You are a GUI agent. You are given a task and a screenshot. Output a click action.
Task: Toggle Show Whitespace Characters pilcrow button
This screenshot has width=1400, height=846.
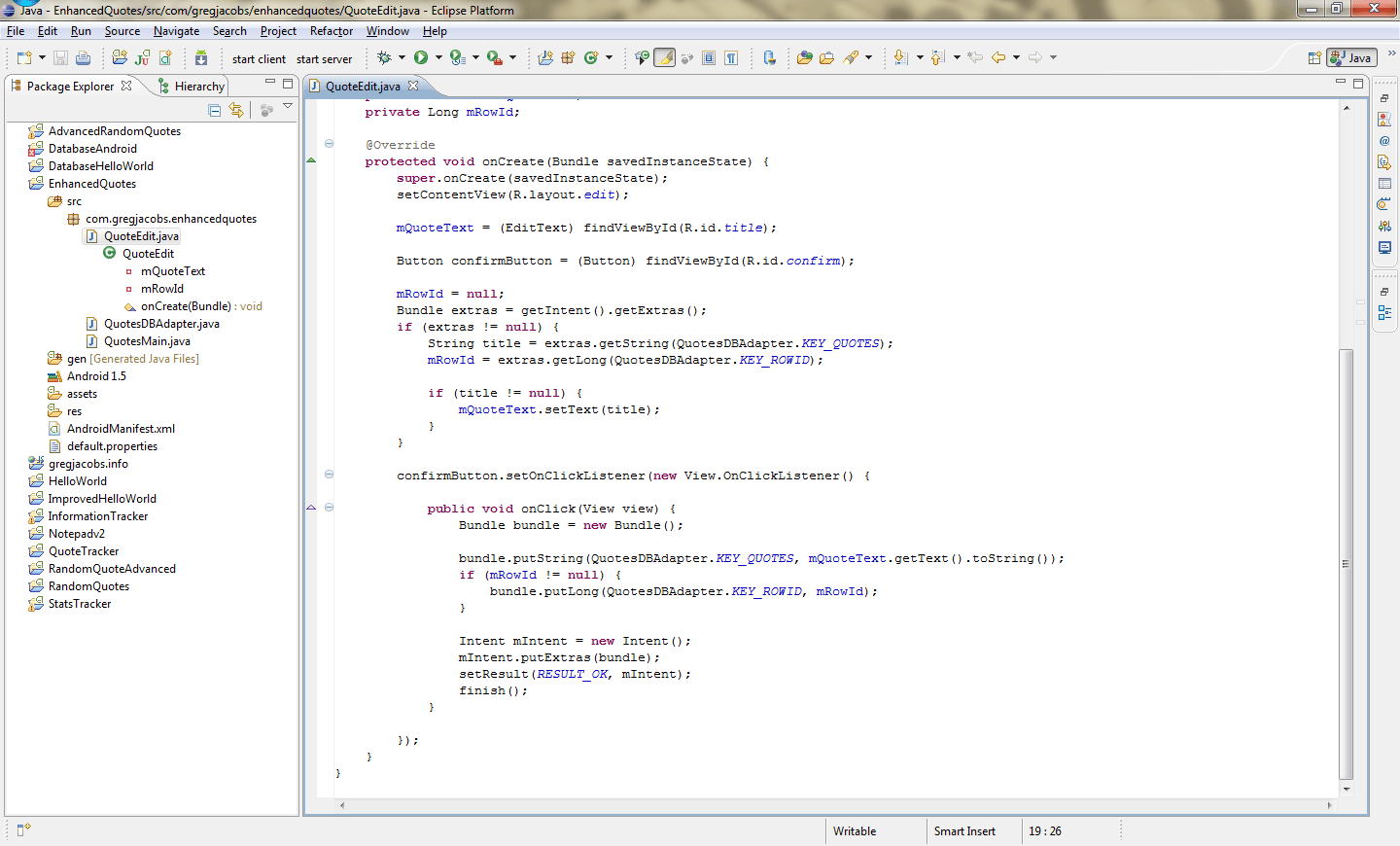coord(731,58)
